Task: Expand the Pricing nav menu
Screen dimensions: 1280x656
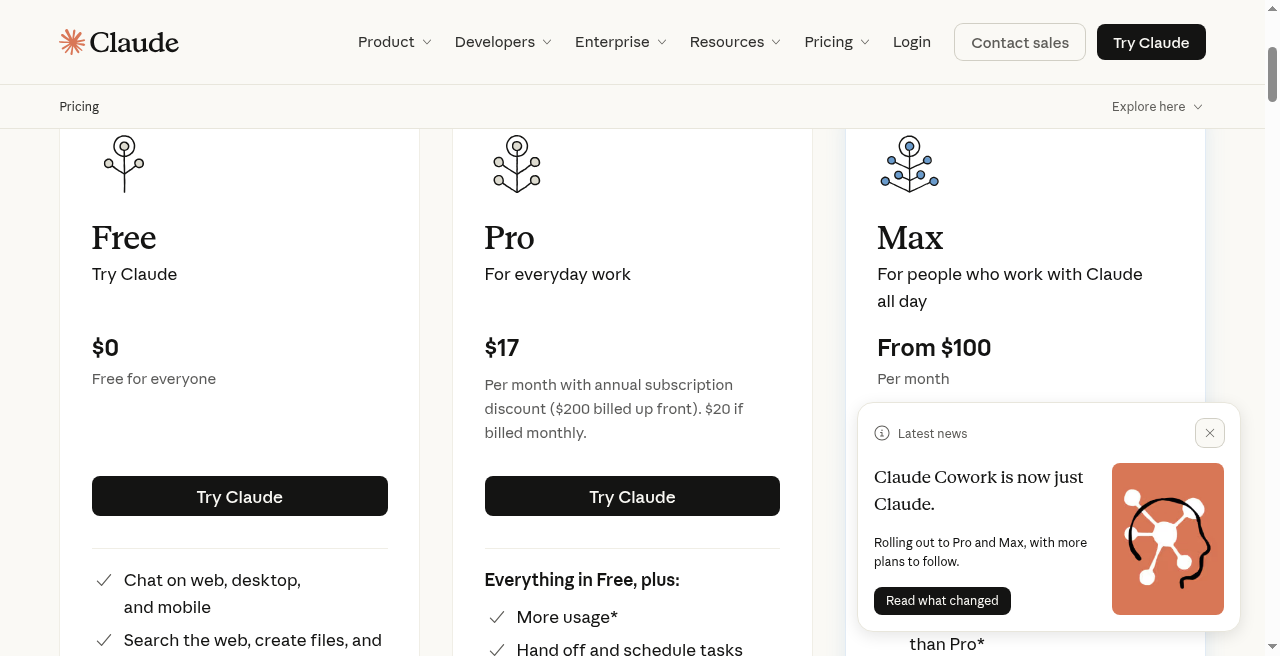Action: click(837, 42)
